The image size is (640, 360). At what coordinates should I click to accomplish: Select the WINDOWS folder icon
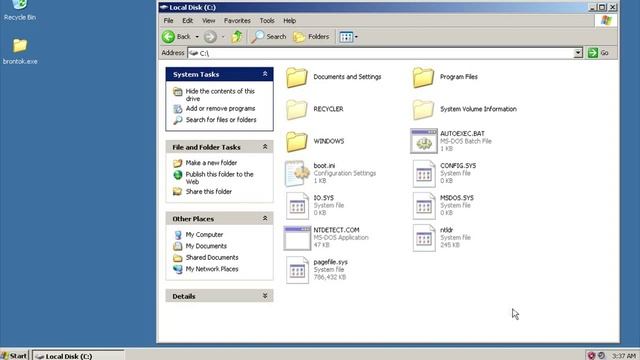pyautogui.click(x=297, y=142)
